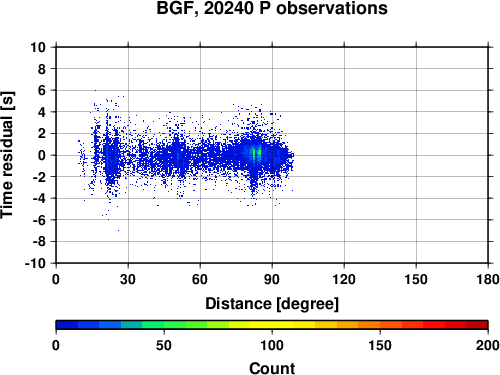Click the 'Time residual [s]' axis label
This screenshot has width=500, height=375.
click(7, 155)
